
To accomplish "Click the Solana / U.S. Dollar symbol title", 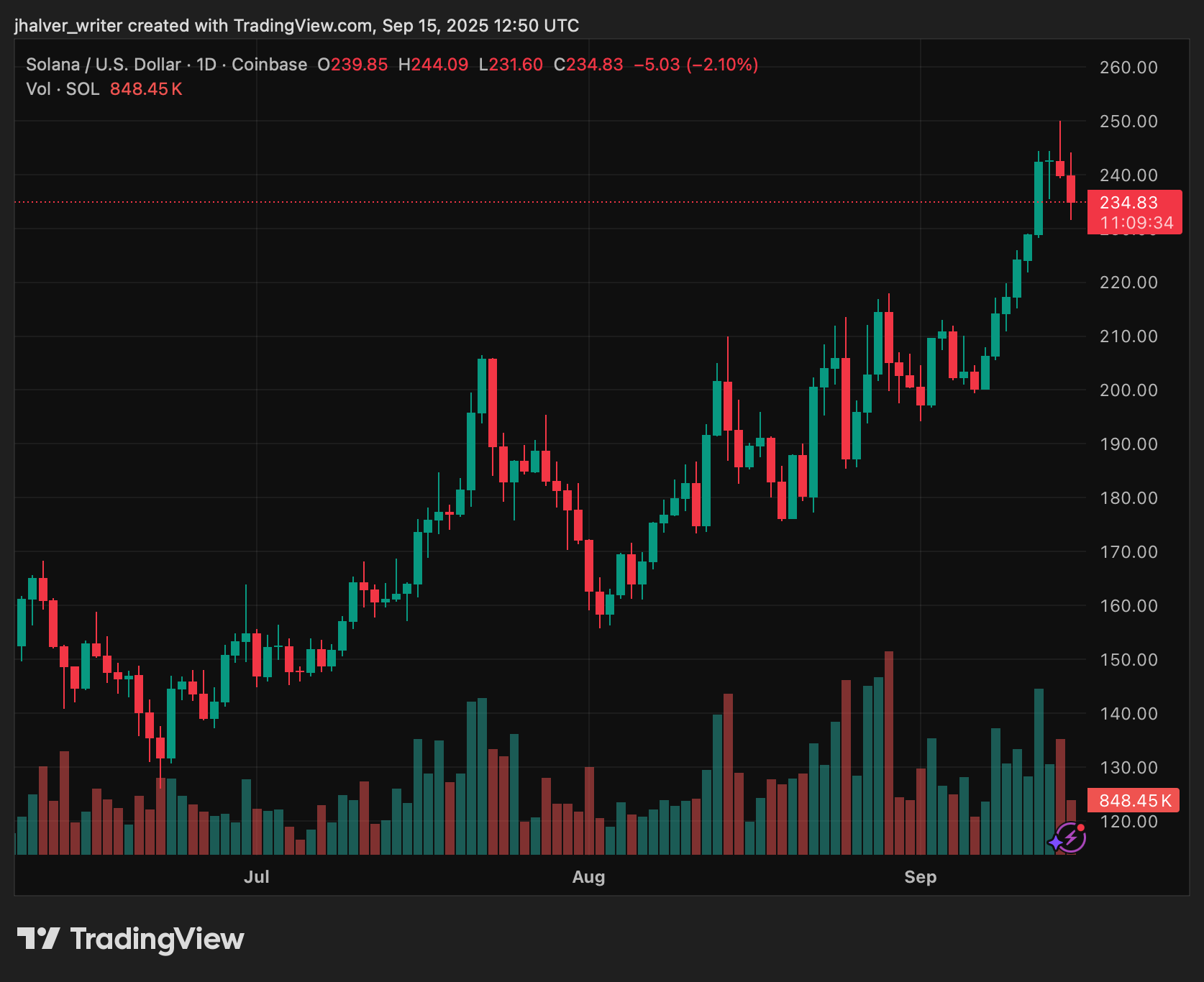I will tap(103, 65).
